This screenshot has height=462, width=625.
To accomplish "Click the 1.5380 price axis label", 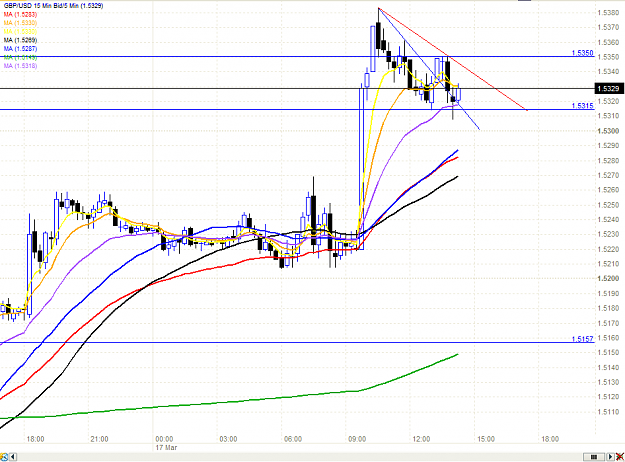I will 608,13.
